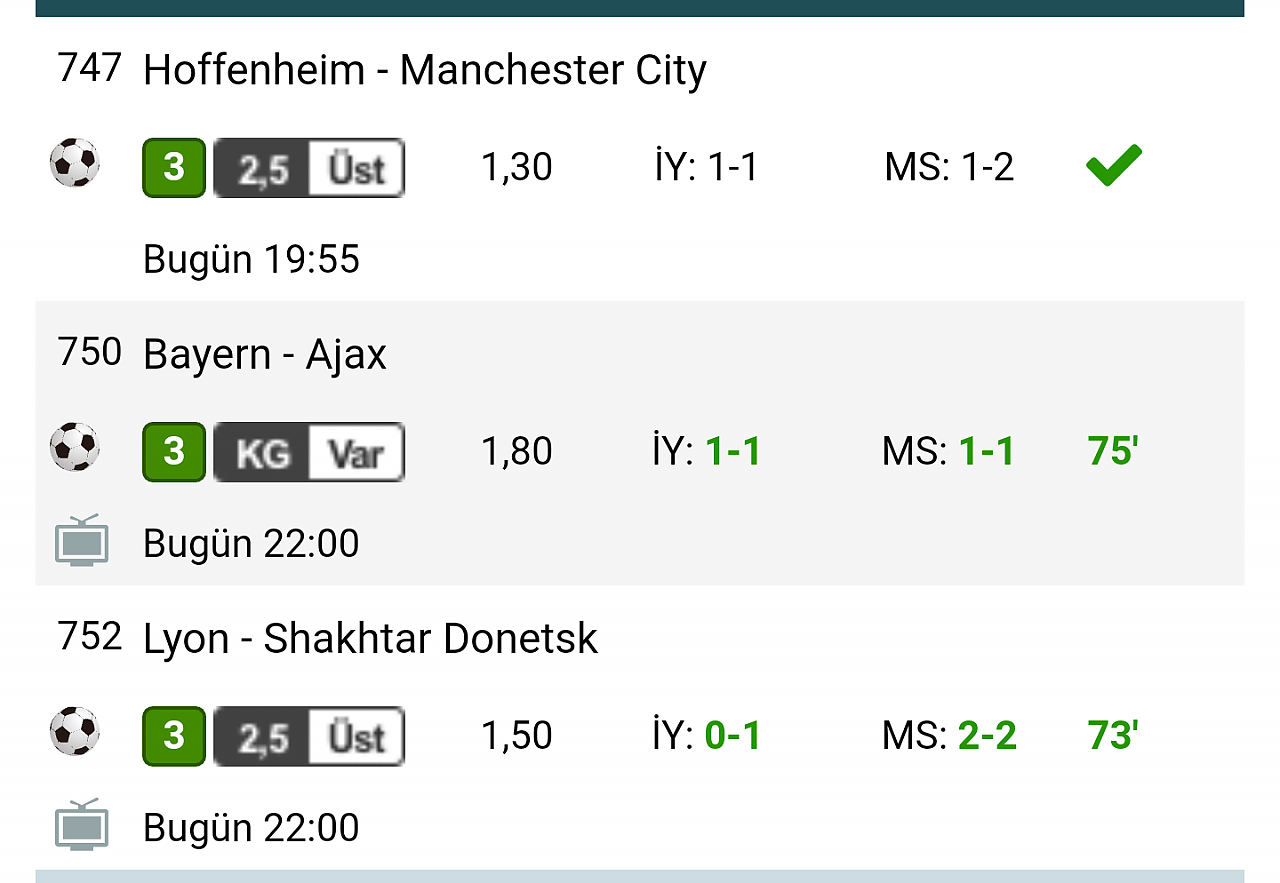Select the 2,5 Üst bet on Hoffenheim match
This screenshot has width=1280, height=883.
(x=309, y=168)
